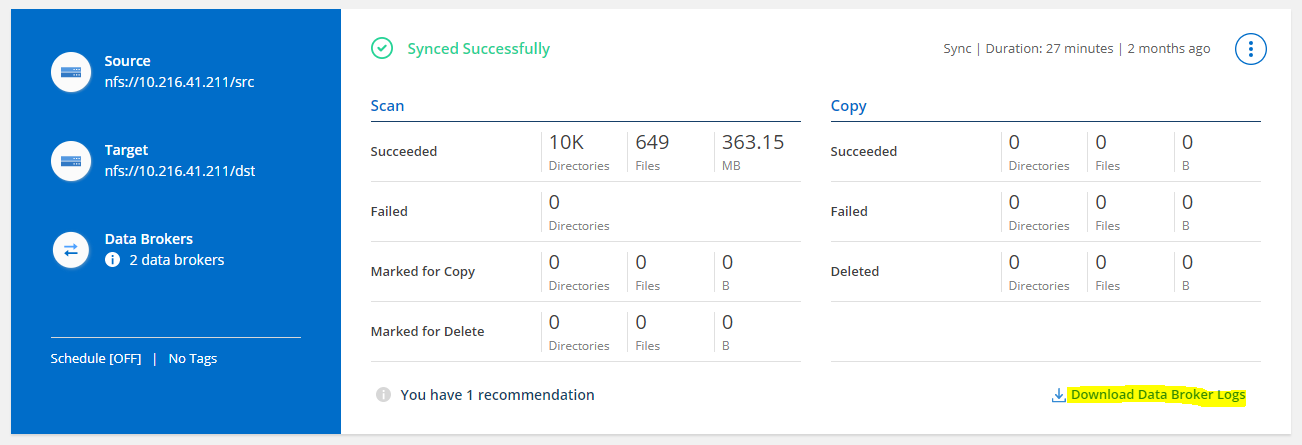Open the 1 recommendation message
Screen dimensions: 1302x445
(497, 395)
